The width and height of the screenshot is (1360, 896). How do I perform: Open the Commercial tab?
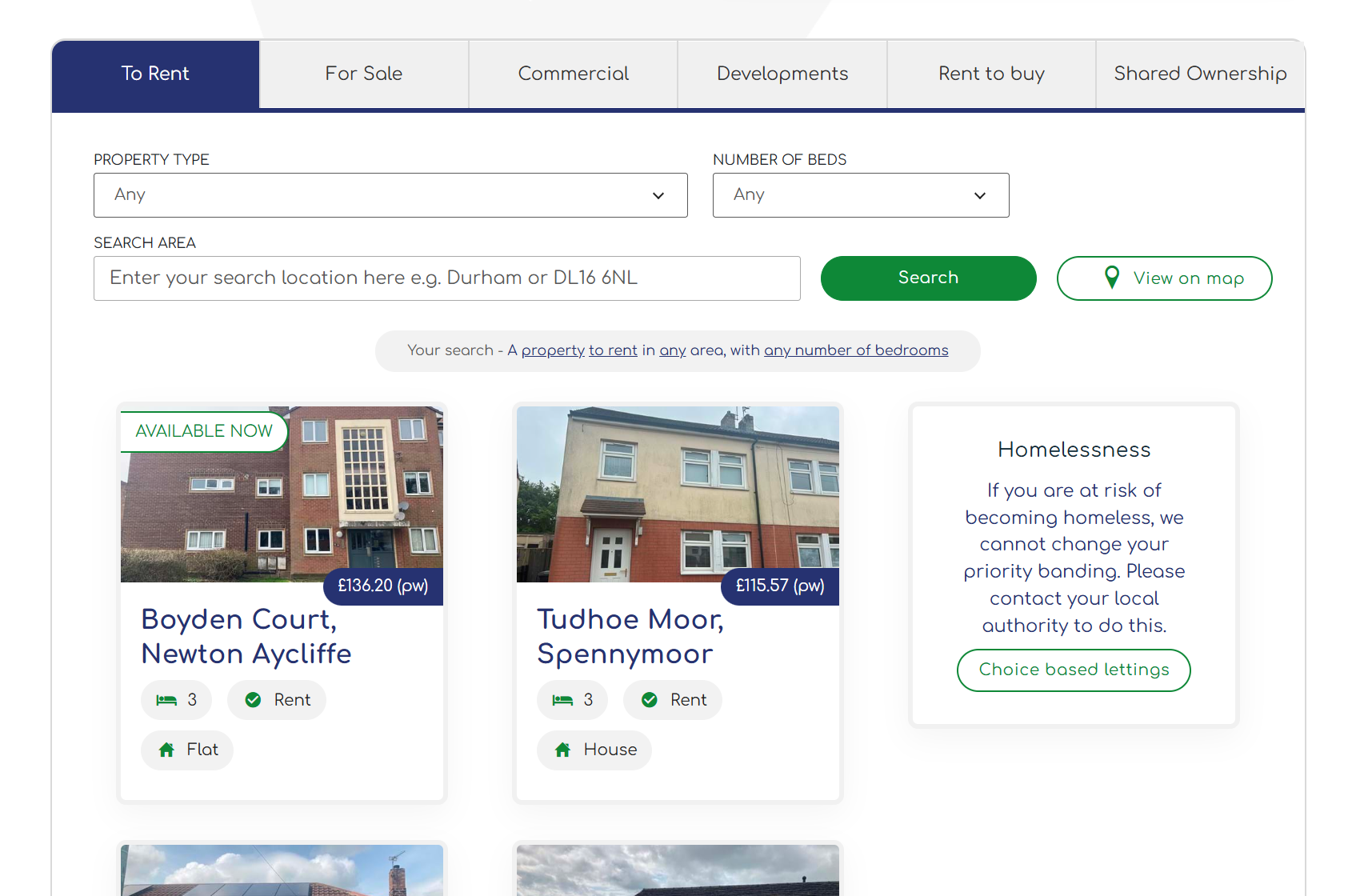pos(574,74)
